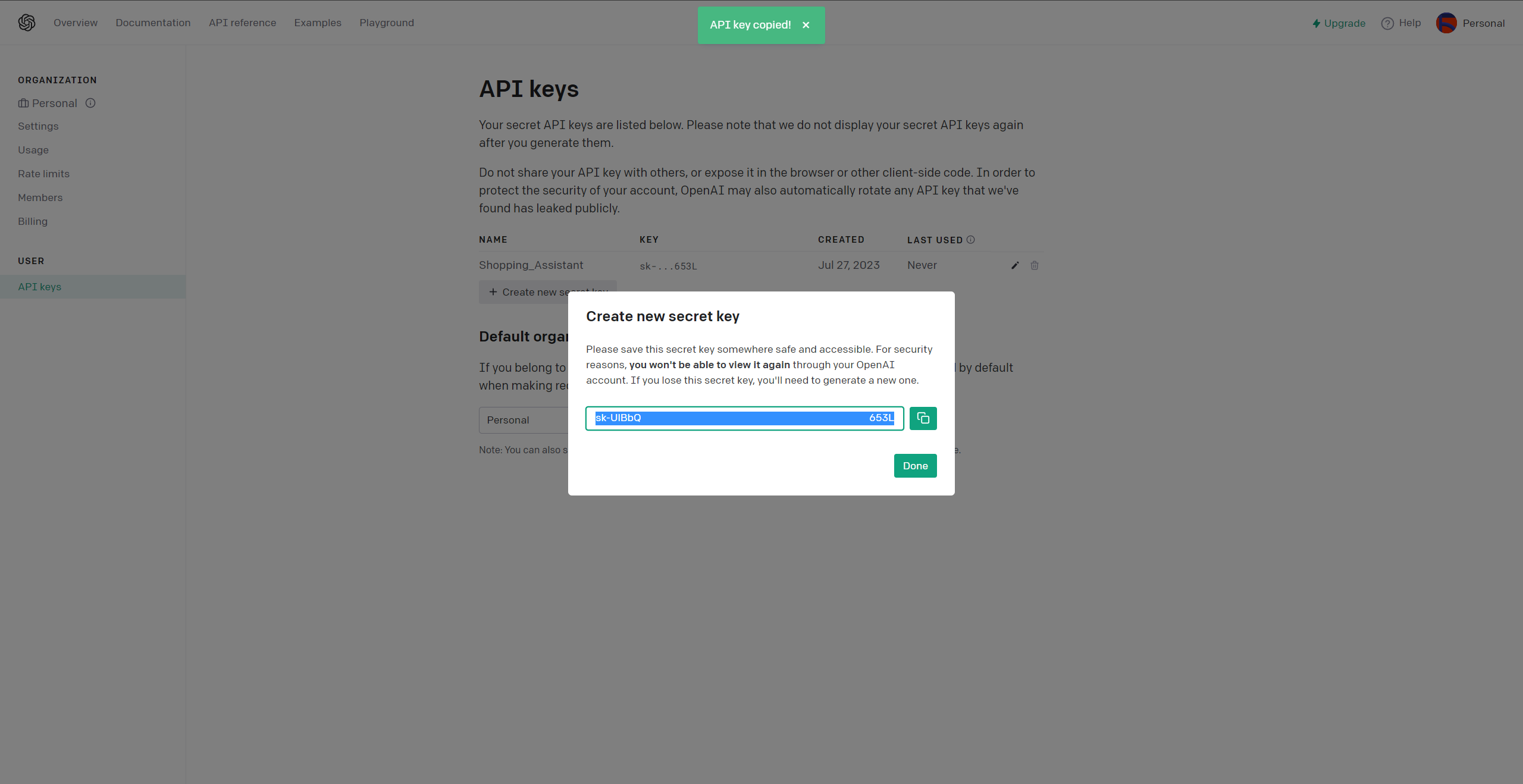1523x784 pixels.
Task: Navigate to the Rate limits menu item
Action: 44,173
